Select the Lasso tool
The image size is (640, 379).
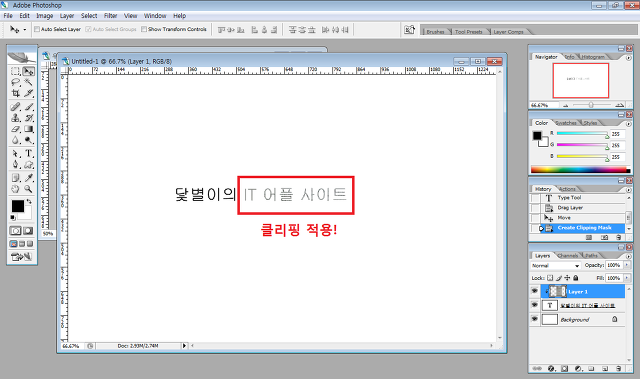[x=16, y=82]
